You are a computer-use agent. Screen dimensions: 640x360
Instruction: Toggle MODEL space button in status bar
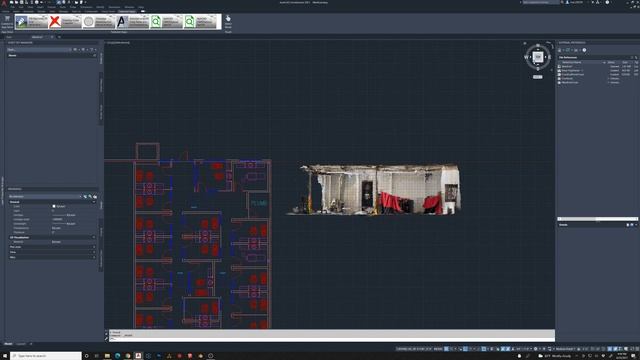(438, 349)
